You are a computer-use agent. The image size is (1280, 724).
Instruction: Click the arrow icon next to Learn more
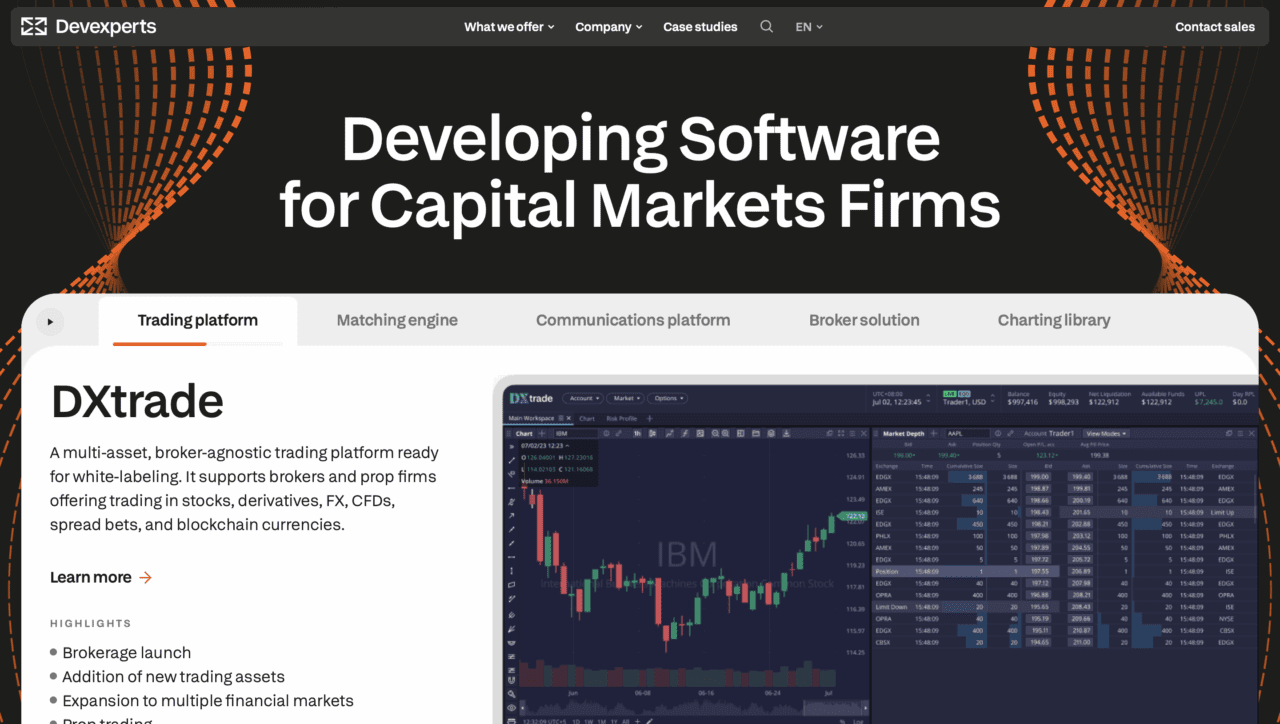tap(146, 577)
